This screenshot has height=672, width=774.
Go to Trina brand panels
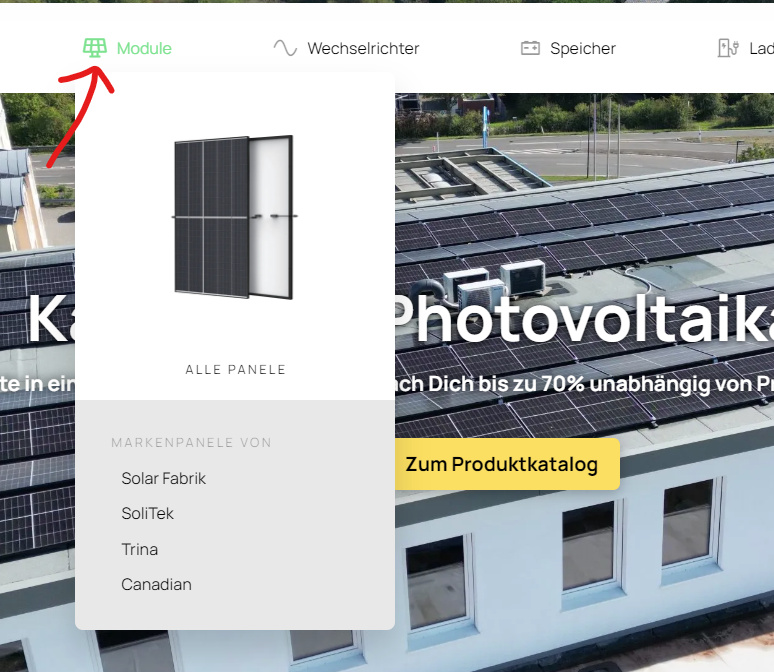click(140, 549)
